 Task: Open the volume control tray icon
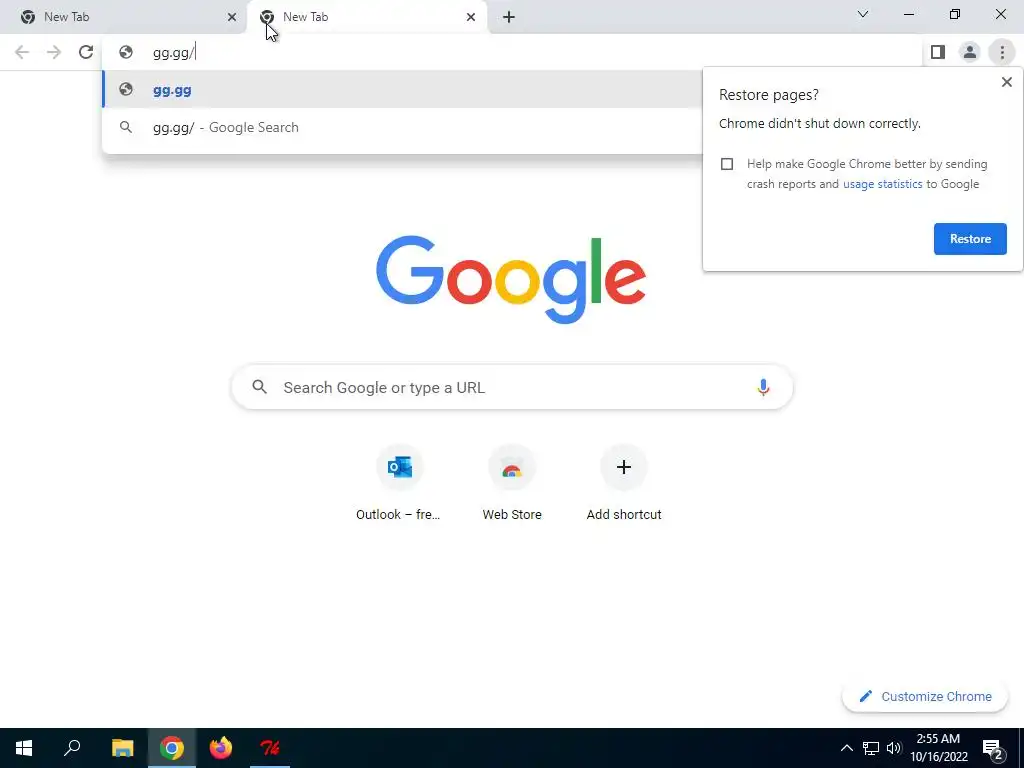click(x=894, y=748)
